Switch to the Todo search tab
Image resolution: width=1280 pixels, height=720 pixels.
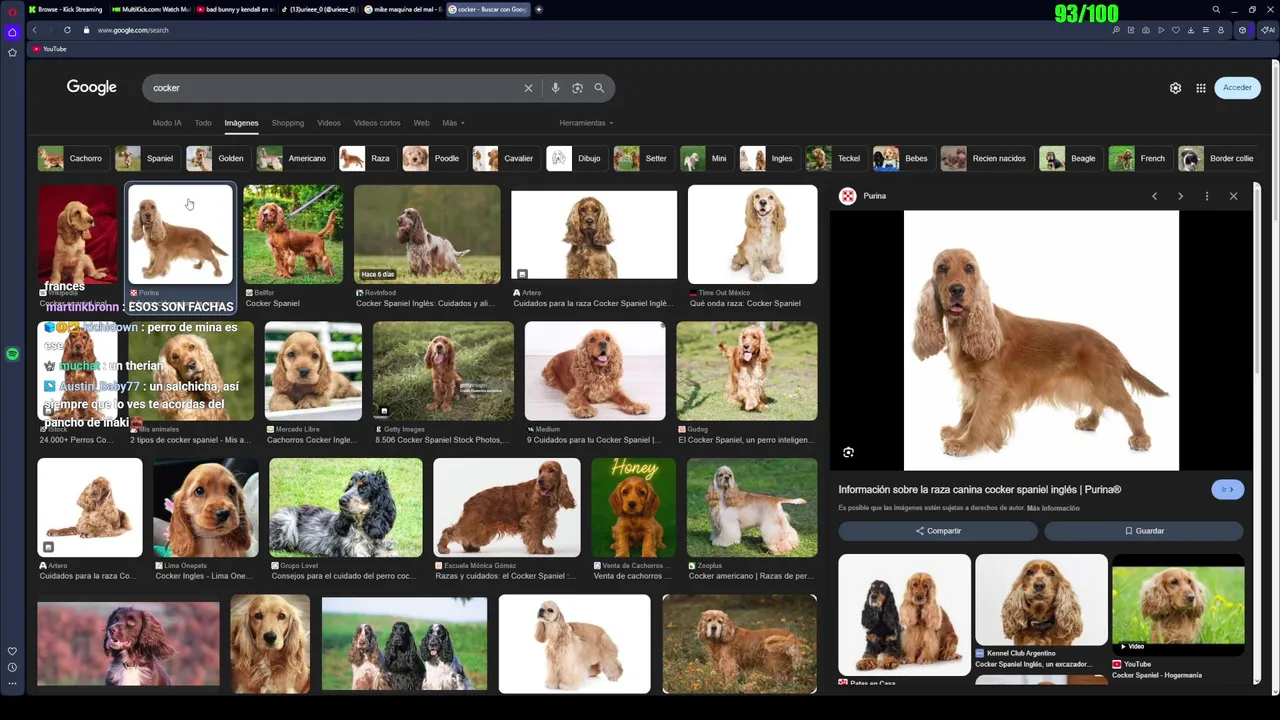(x=203, y=123)
